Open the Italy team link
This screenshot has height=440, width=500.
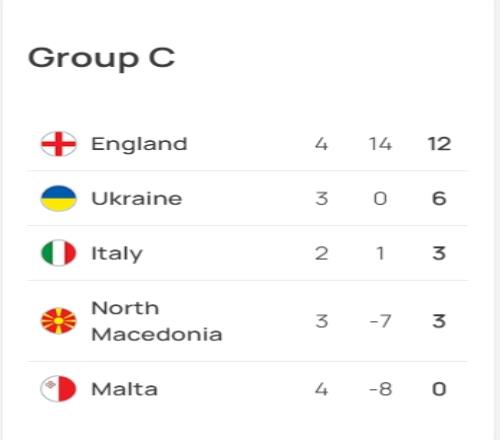[x=117, y=253]
